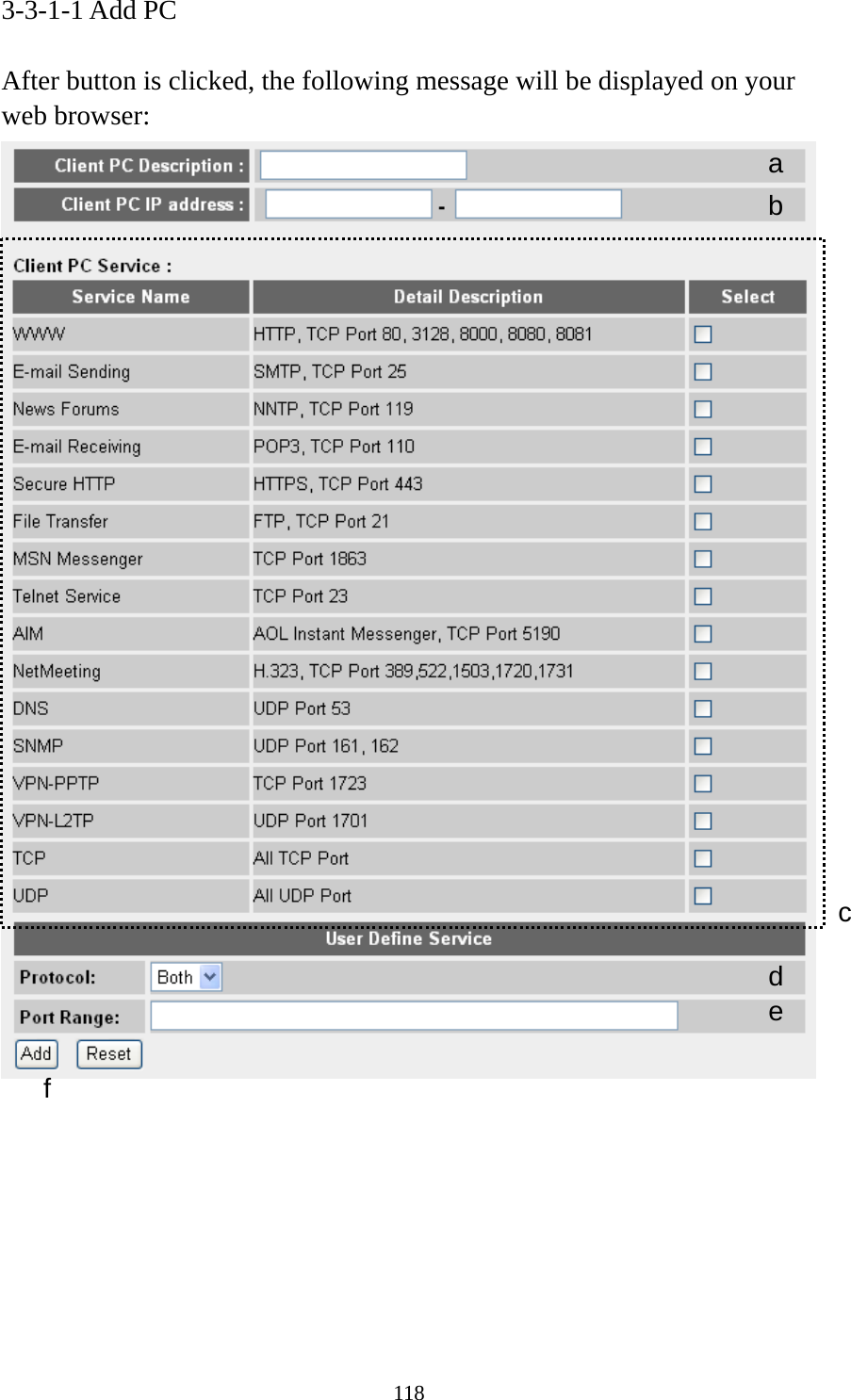Click the text 'AOL Instant Messenger, TCP Port 5190'
851x1400 pixels.
(x=407, y=634)
